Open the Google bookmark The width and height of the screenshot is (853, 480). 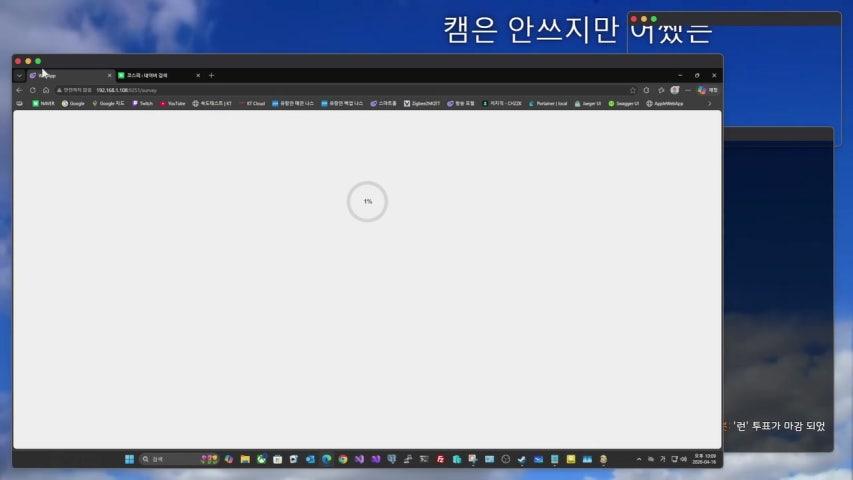(x=73, y=103)
